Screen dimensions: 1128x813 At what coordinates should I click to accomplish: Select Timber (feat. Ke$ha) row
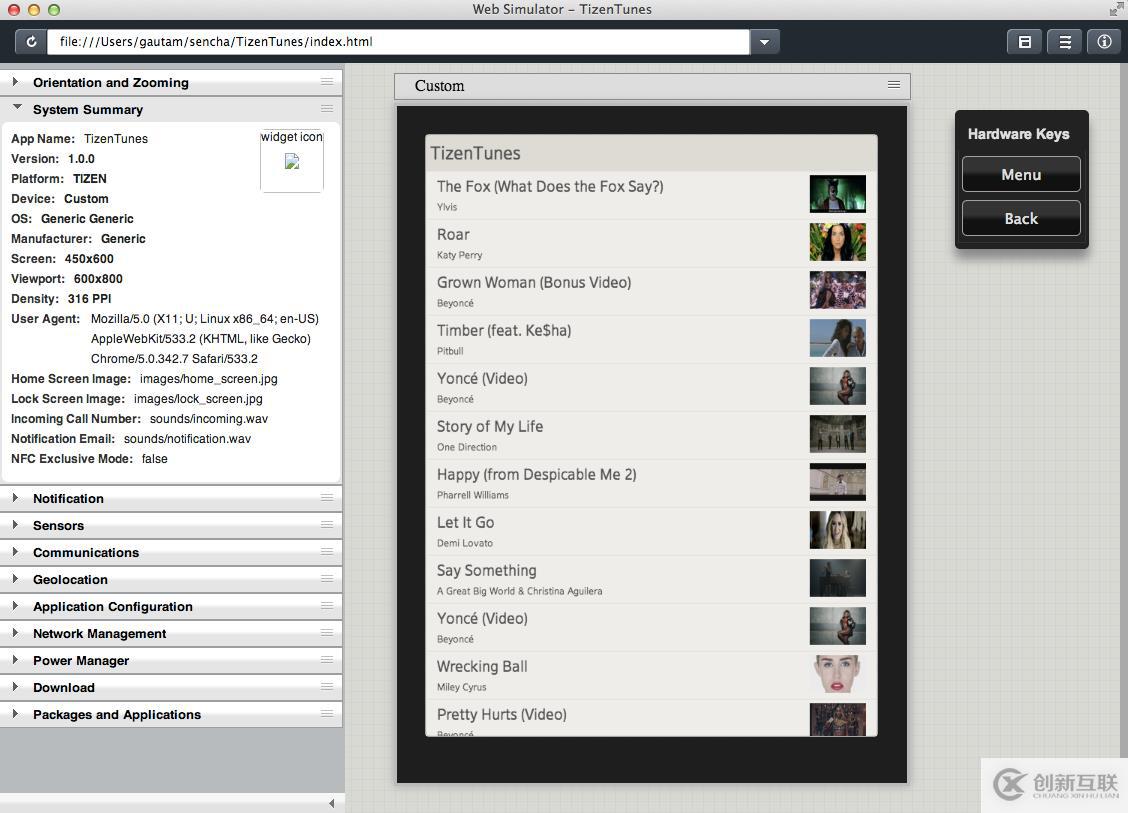point(651,340)
